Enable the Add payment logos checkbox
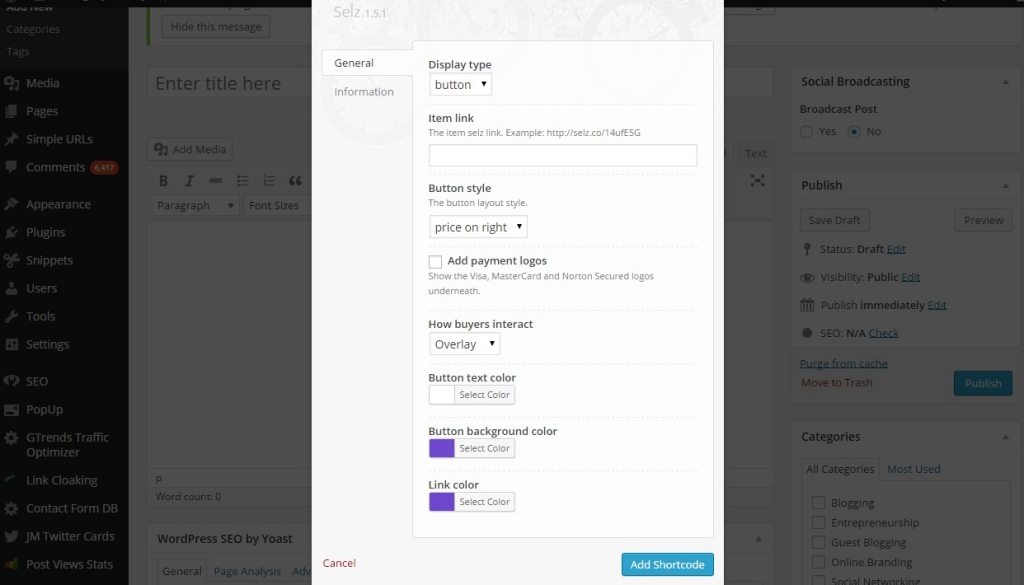The height and width of the screenshot is (585, 1024). click(435, 262)
